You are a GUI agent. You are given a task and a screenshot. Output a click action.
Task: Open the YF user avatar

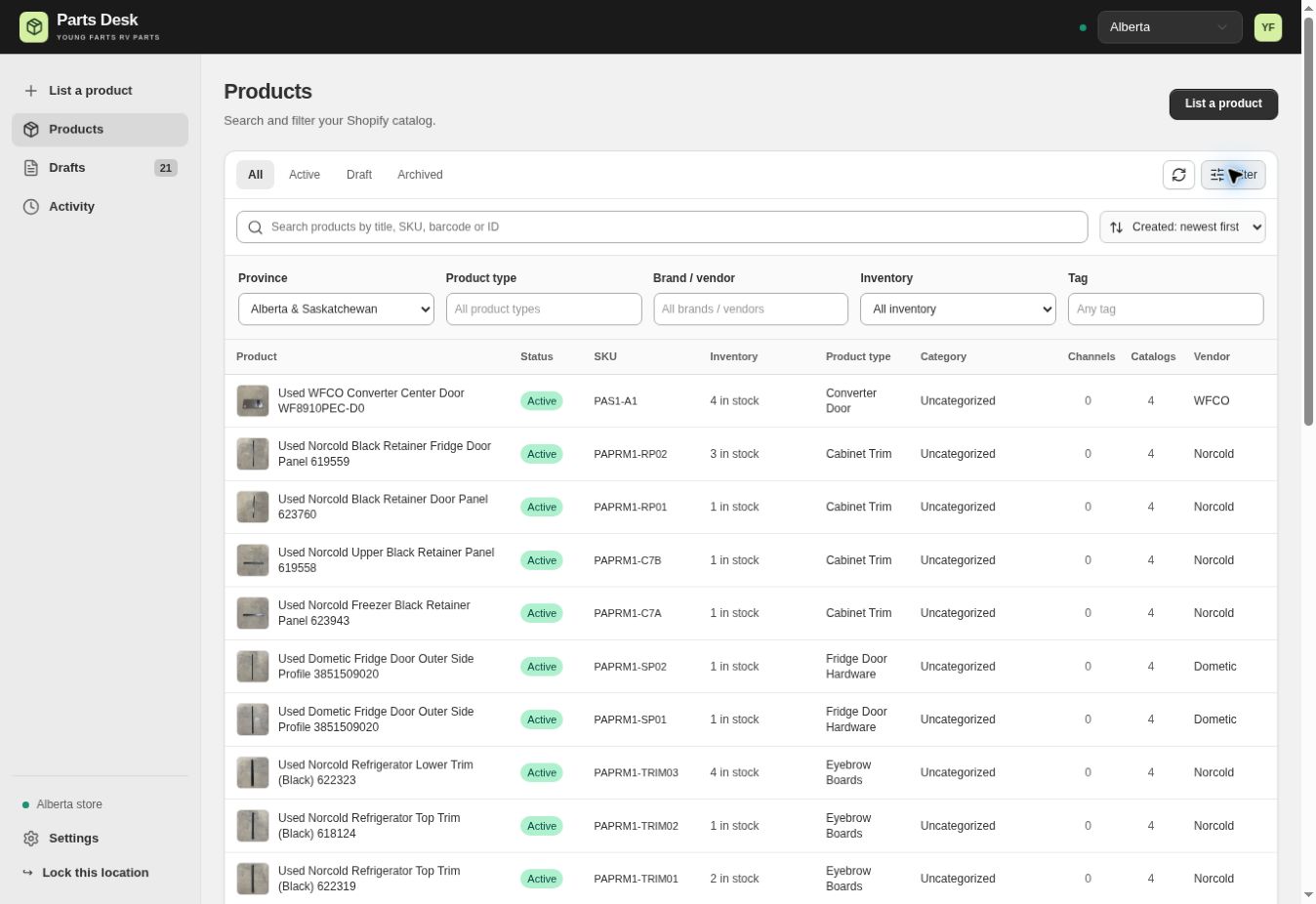pos(1267,27)
